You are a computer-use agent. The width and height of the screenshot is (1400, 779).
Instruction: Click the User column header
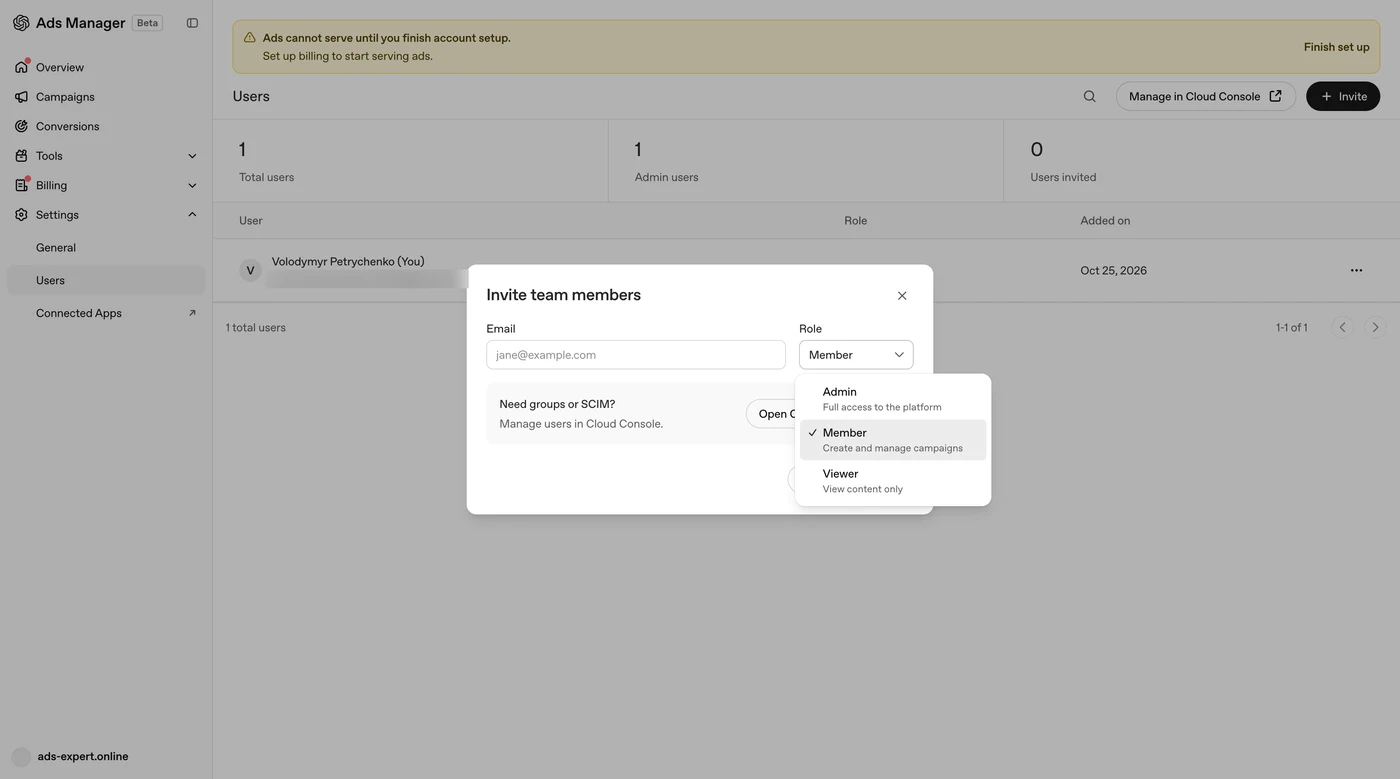[250, 220]
